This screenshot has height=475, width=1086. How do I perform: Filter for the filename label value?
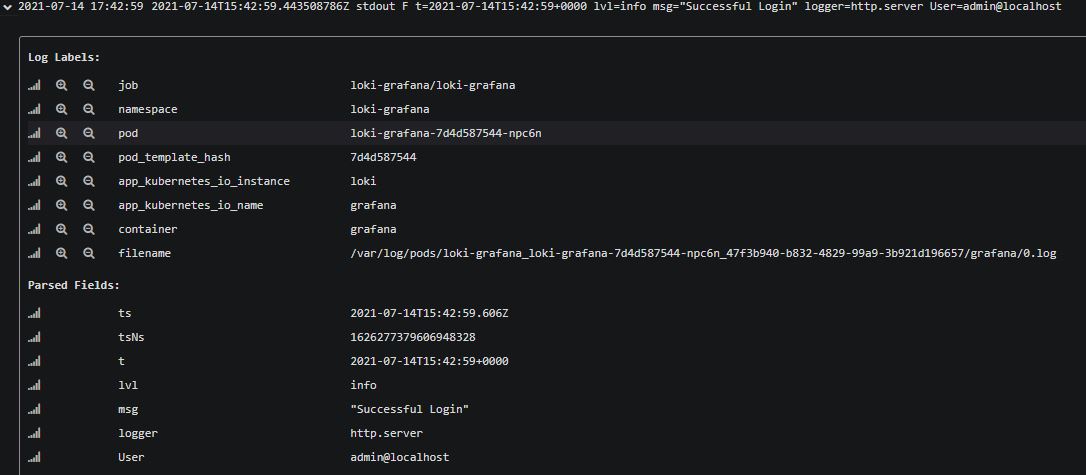click(61, 254)
